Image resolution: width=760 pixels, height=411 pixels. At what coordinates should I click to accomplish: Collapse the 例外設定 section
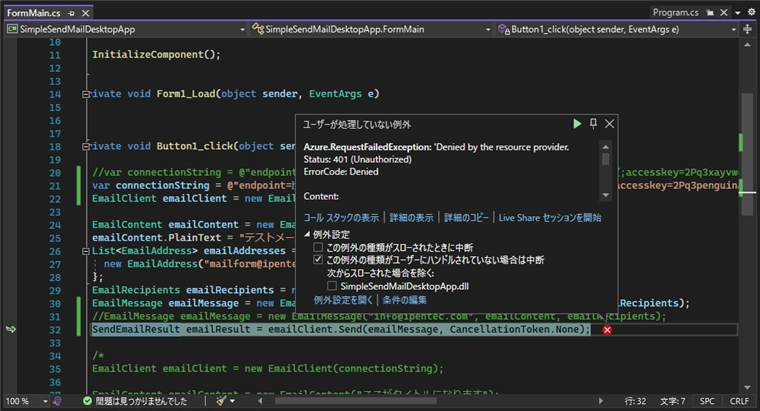[307, 235]
